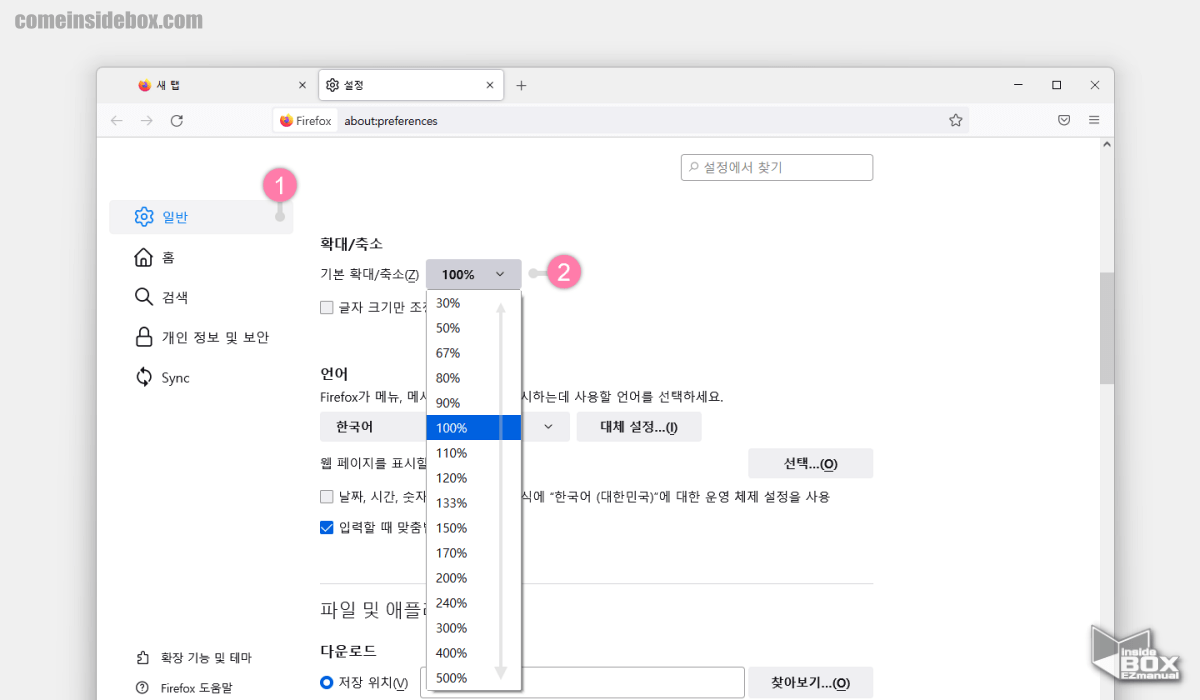This screenshot has width=1200, height=700.
Task: Open the Pocket save icon
Action: (1065, 120)
